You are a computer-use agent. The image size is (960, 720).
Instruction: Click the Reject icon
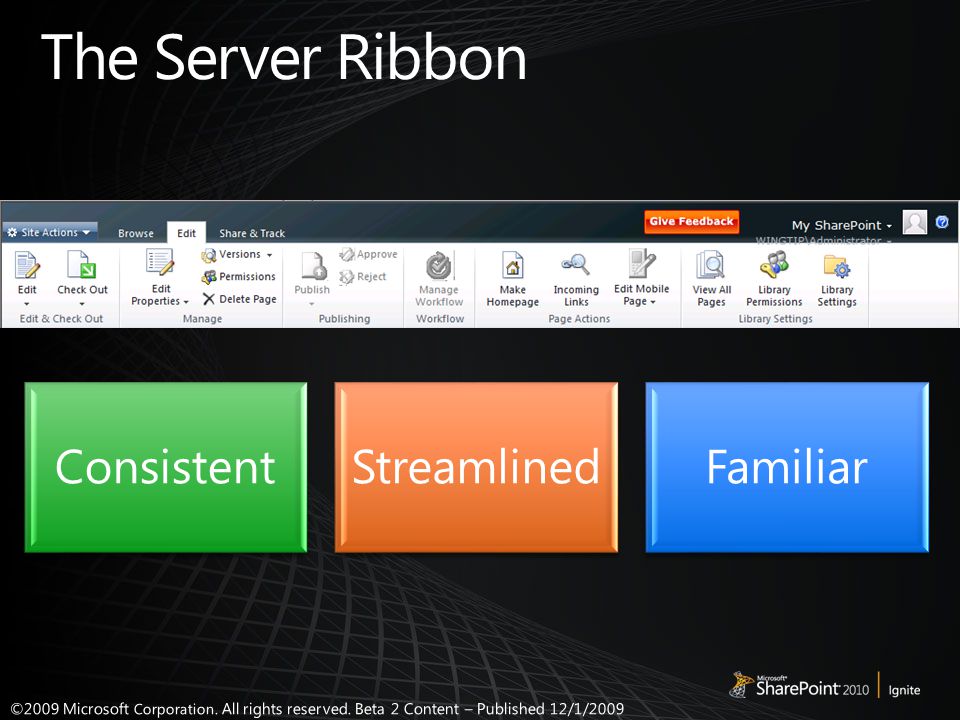(x=347, y=277)
